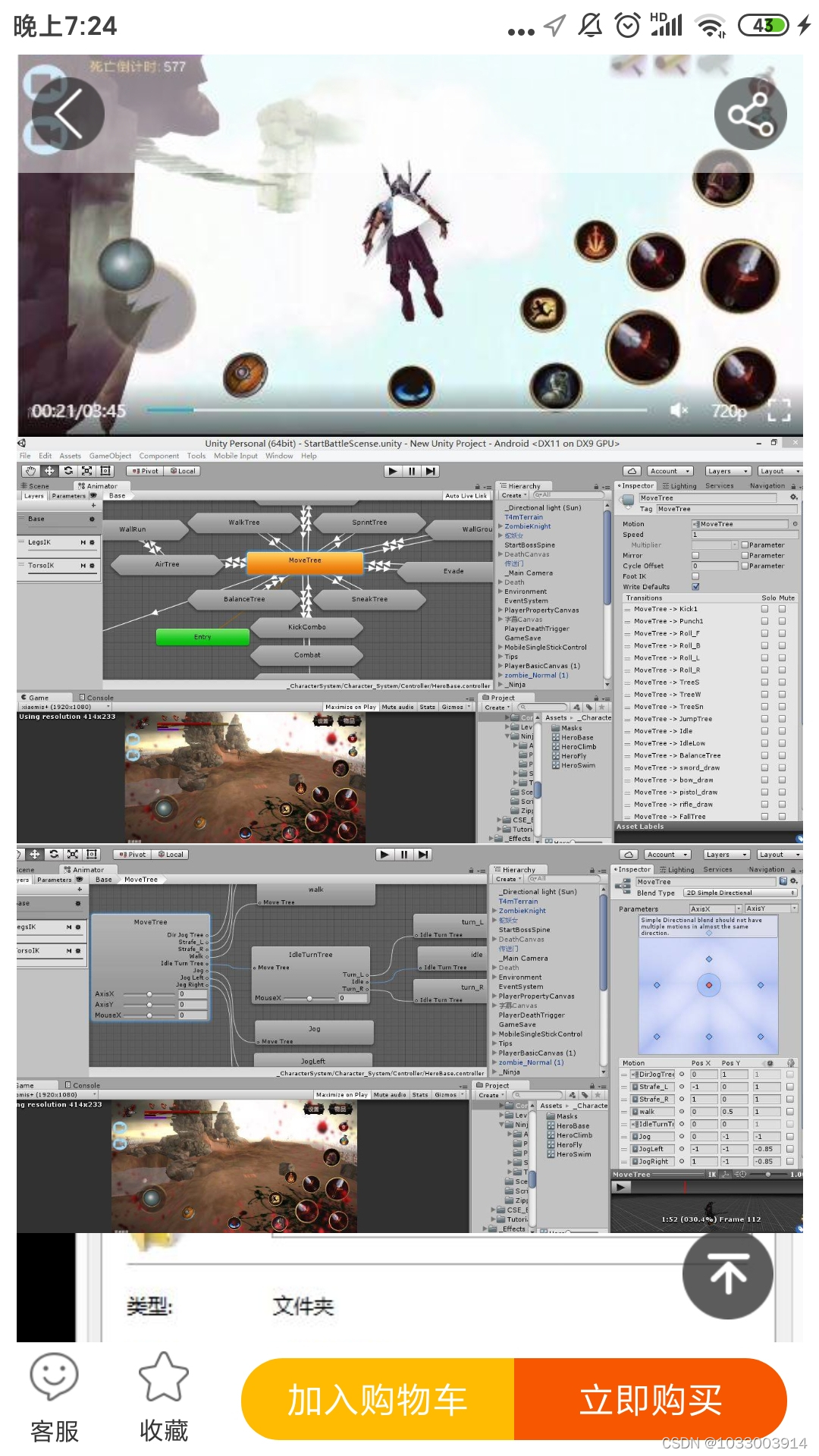Open the AxisY parameter dropdown in Inspector
This screenshot has height=1456, width=819.
click(x=771, y=908)
